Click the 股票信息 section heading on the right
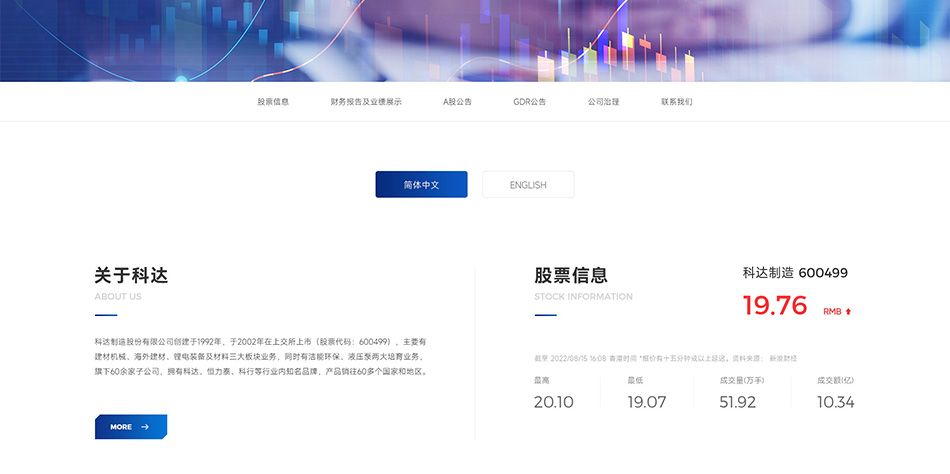Viewport: 950px width, 474px height. (571, 275)
